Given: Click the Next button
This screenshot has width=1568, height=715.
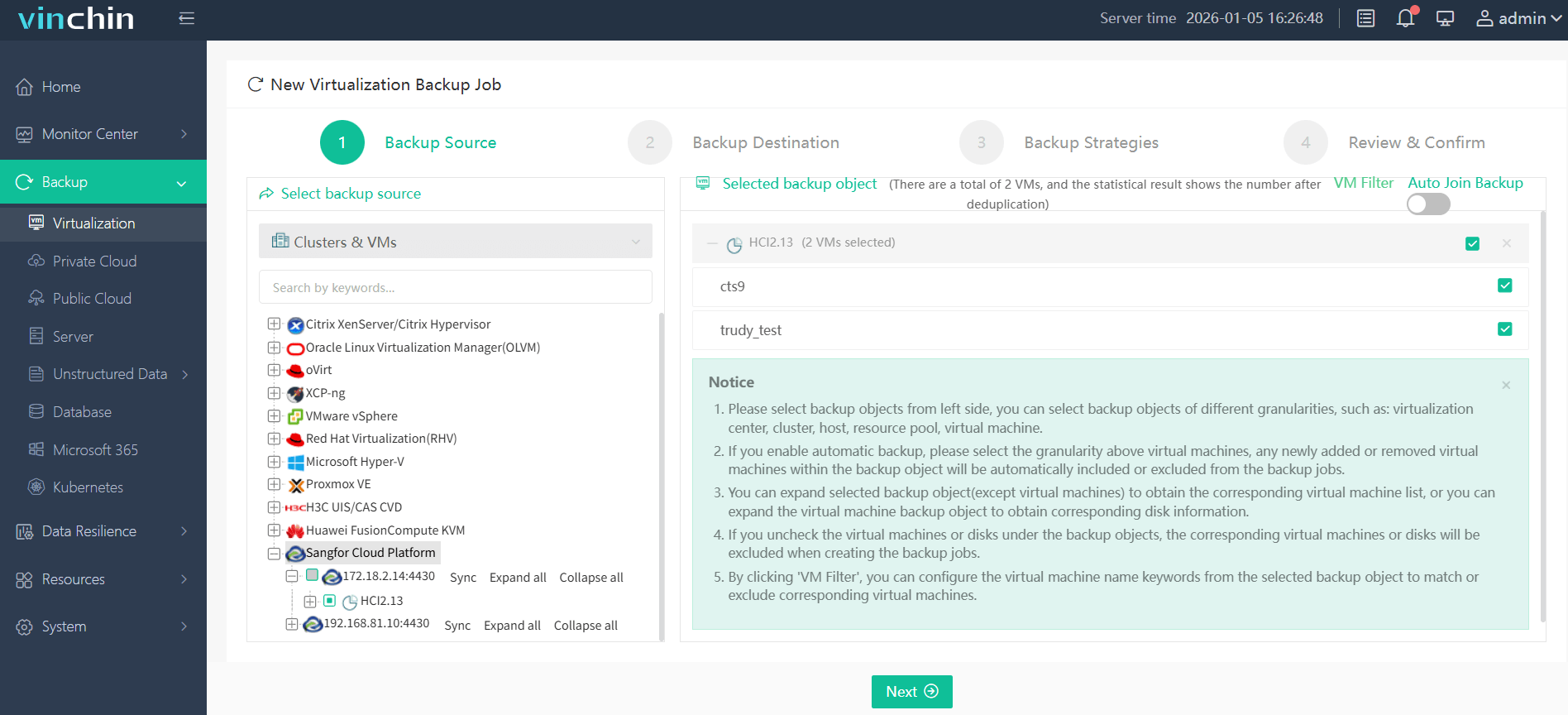Looking at the screenshot, I should (x=911, y=692).
